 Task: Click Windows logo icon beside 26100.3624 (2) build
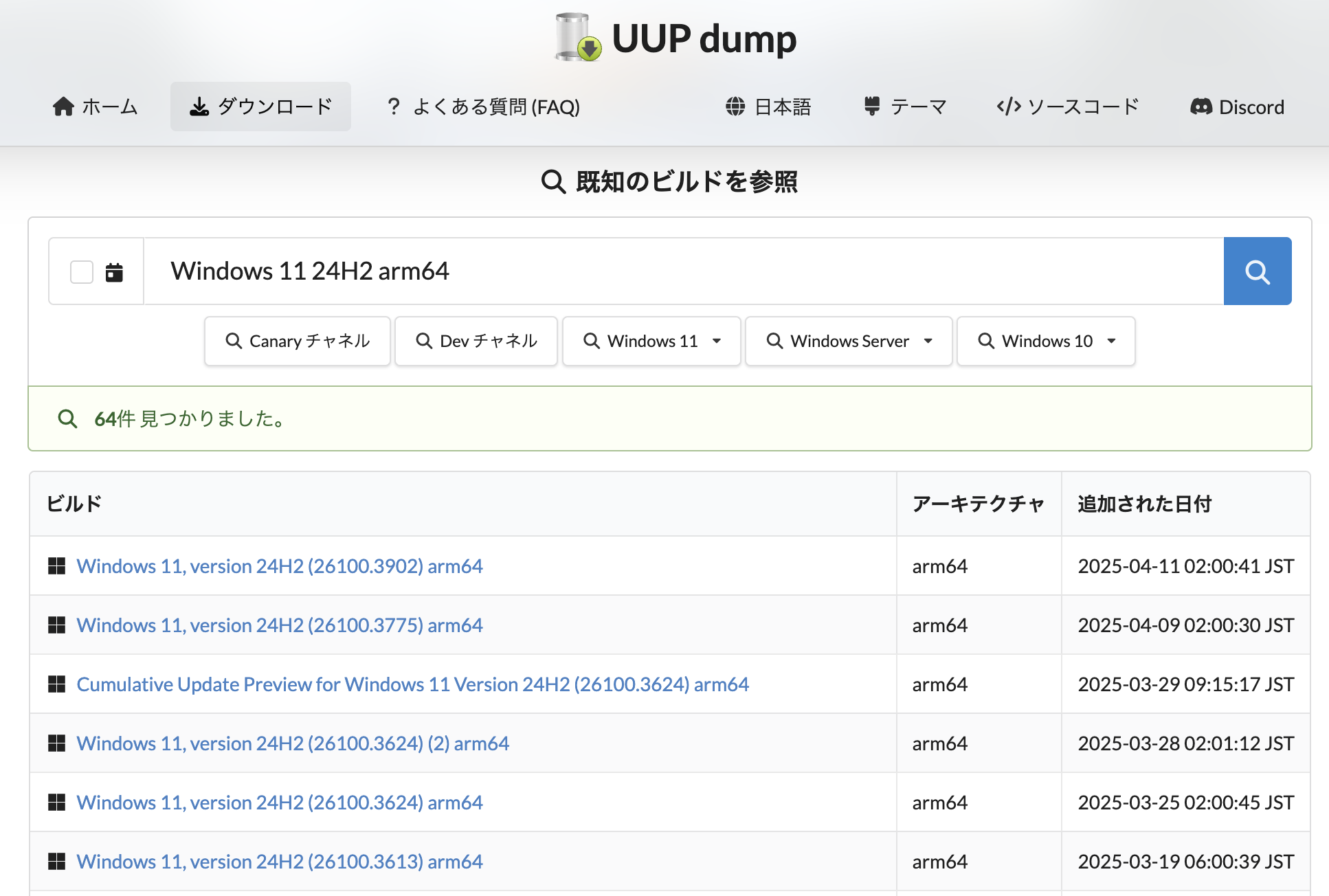56,743
